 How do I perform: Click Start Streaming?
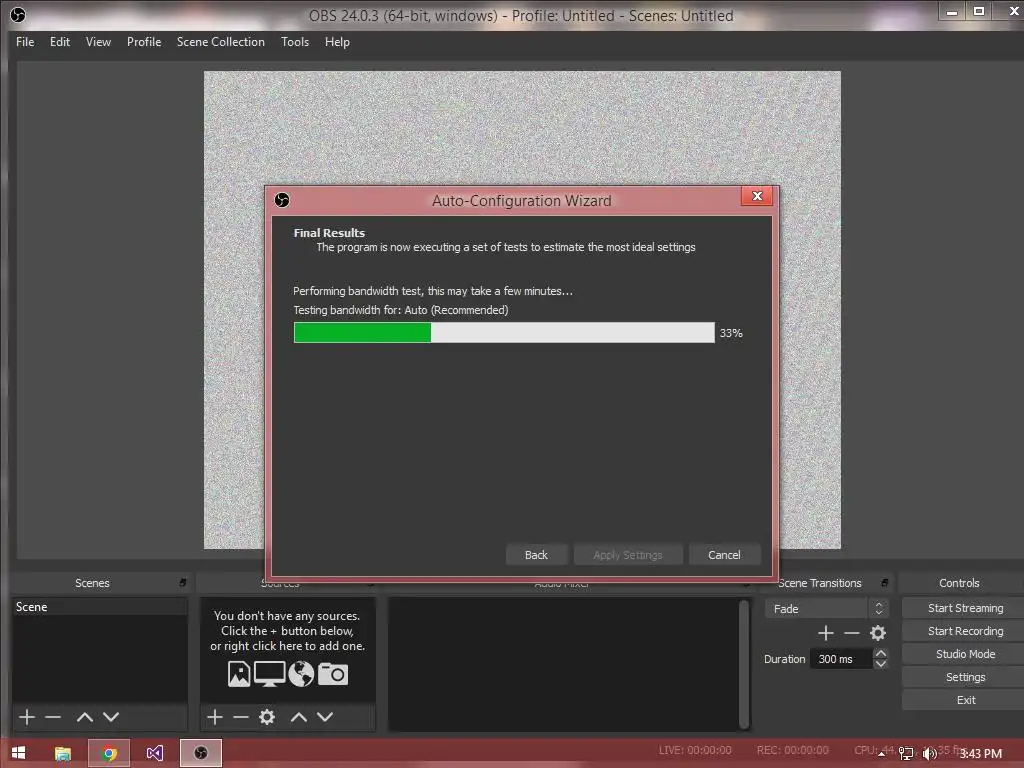(x=965, y=608)
